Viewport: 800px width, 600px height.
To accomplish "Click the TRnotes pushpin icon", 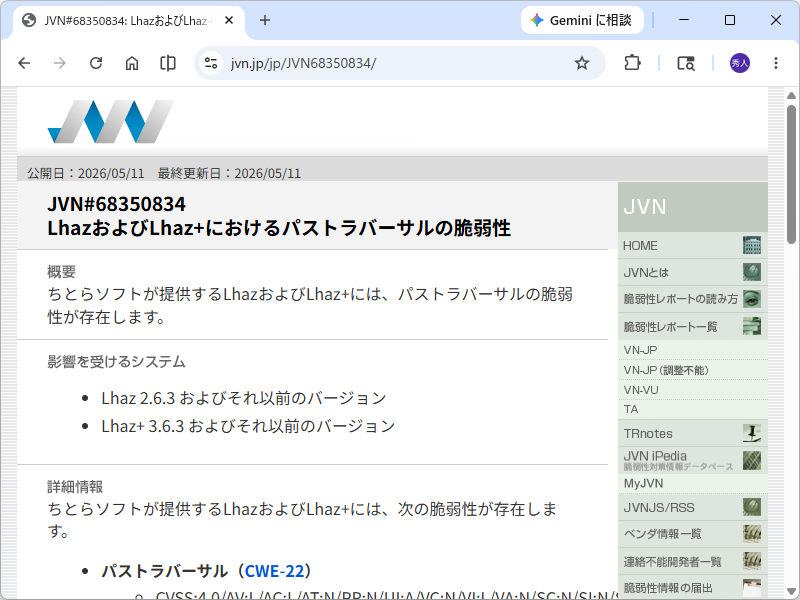I will point(752,433).
